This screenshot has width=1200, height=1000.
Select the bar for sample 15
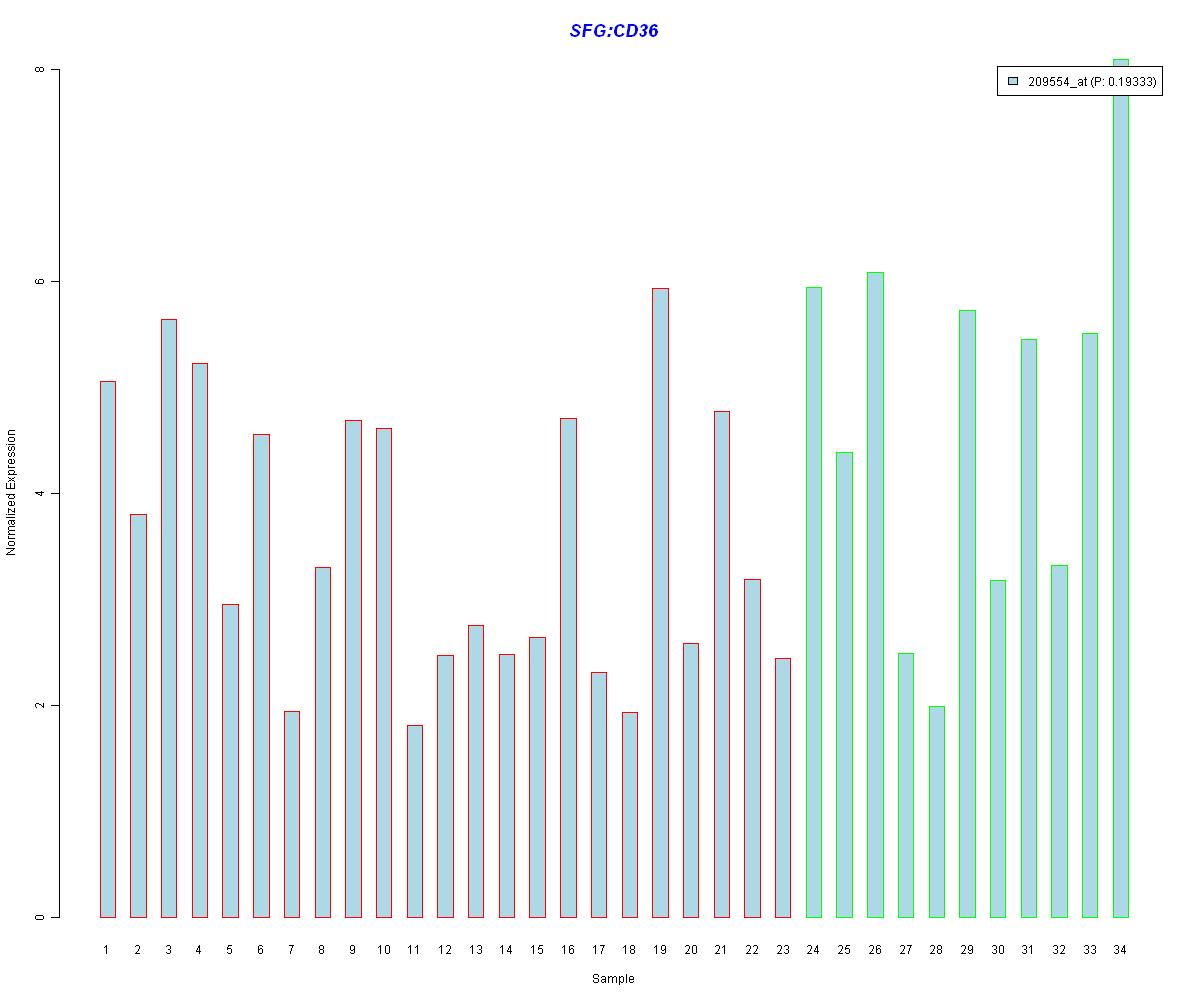tap(537, 777)
